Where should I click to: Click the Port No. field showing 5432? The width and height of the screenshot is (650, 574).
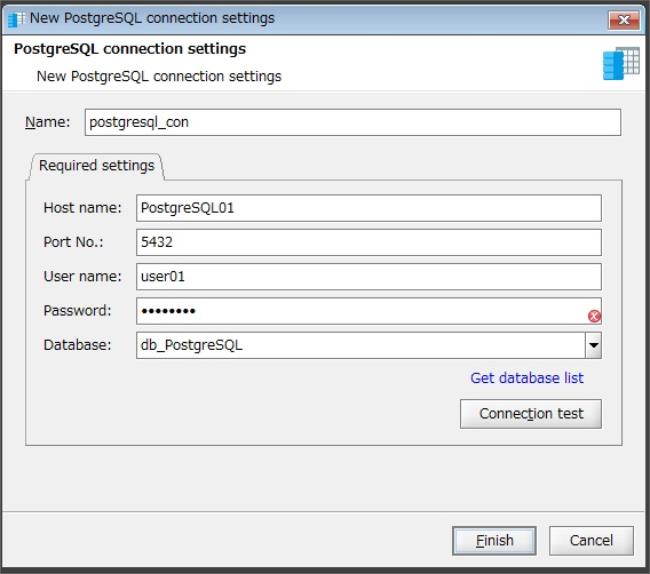tap(369, 242)
